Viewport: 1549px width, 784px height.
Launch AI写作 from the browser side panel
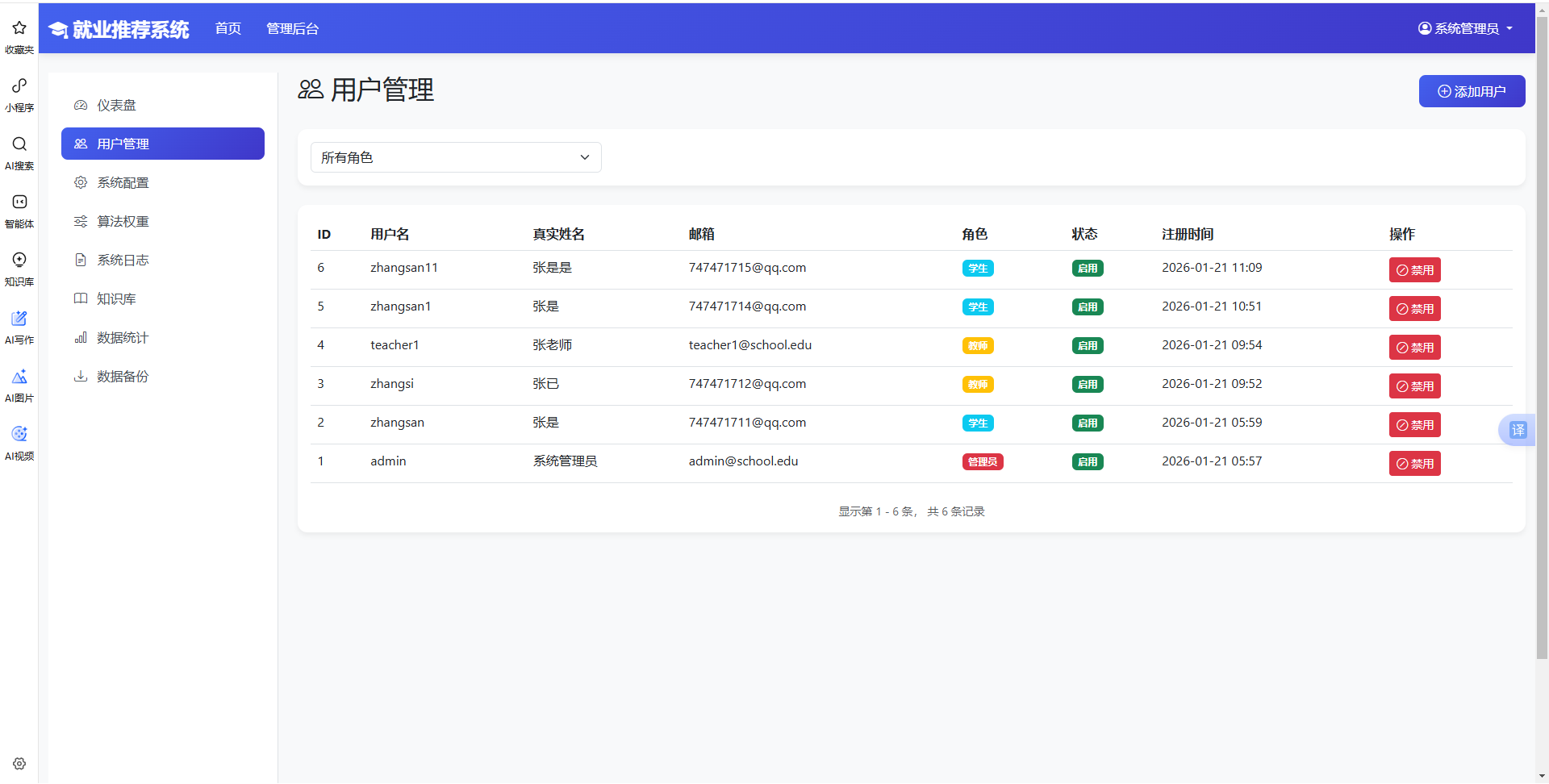click(x=19, y=326)
